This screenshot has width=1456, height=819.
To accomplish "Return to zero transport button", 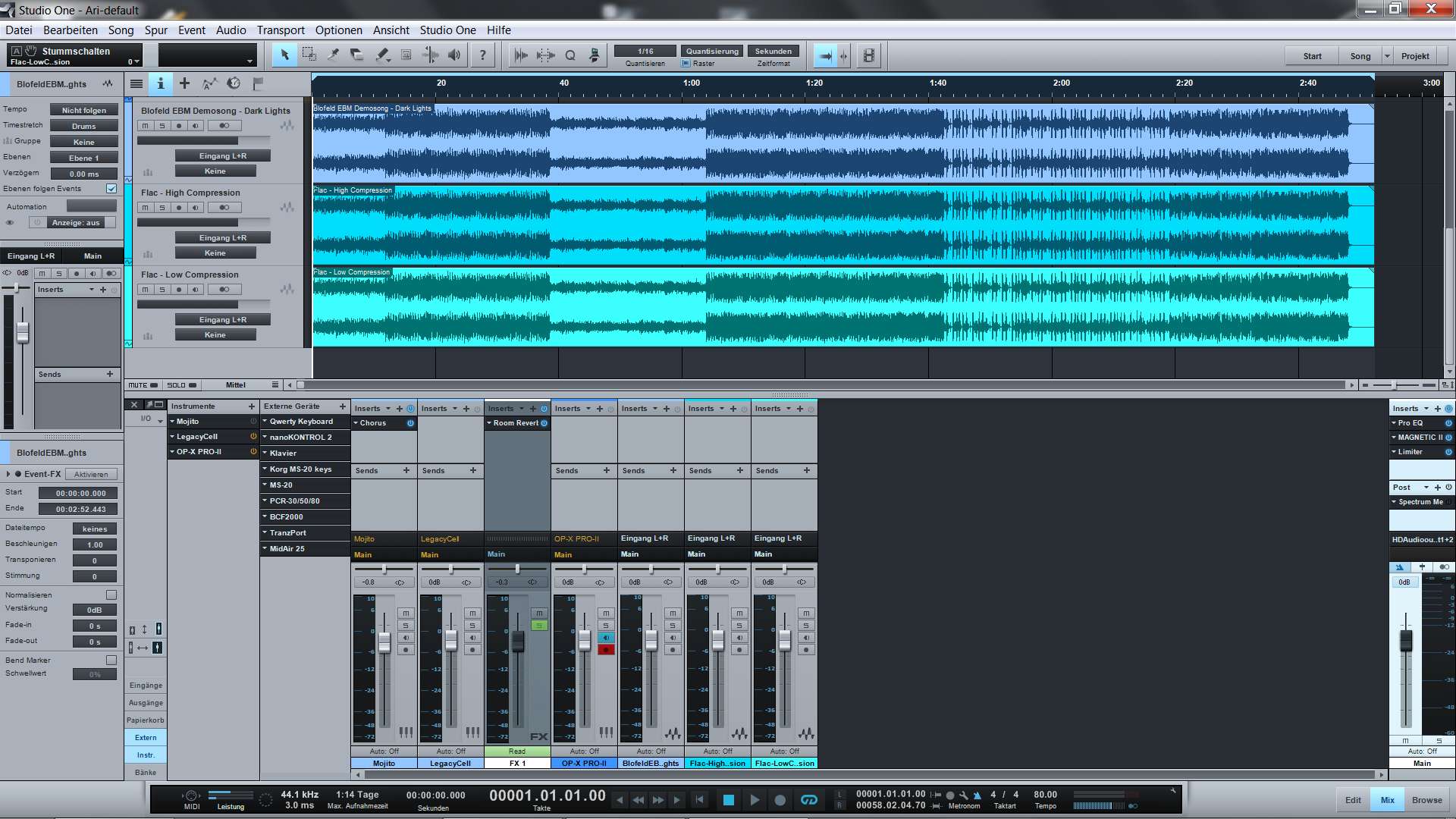I will point(700,799).
